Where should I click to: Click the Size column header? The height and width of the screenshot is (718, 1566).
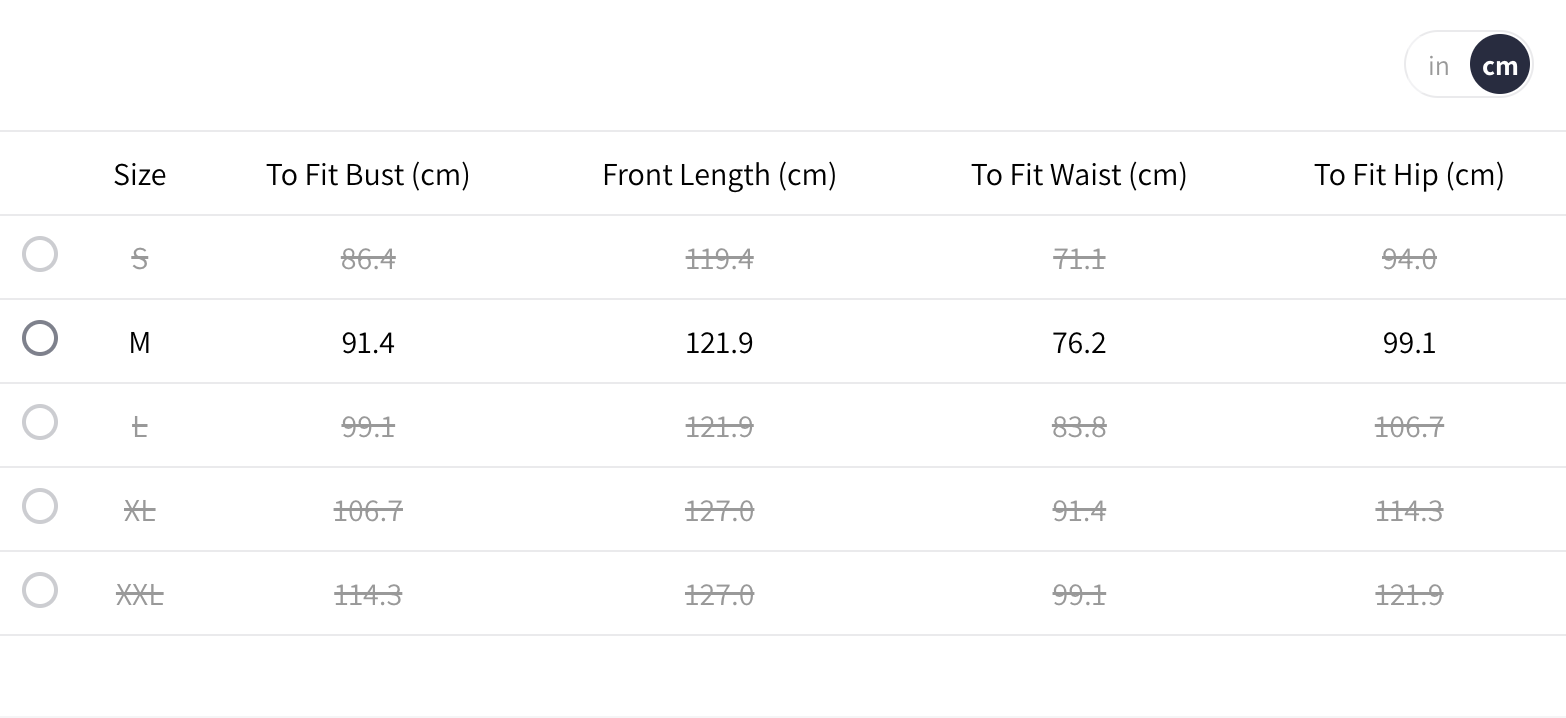[x=140, y=175]
